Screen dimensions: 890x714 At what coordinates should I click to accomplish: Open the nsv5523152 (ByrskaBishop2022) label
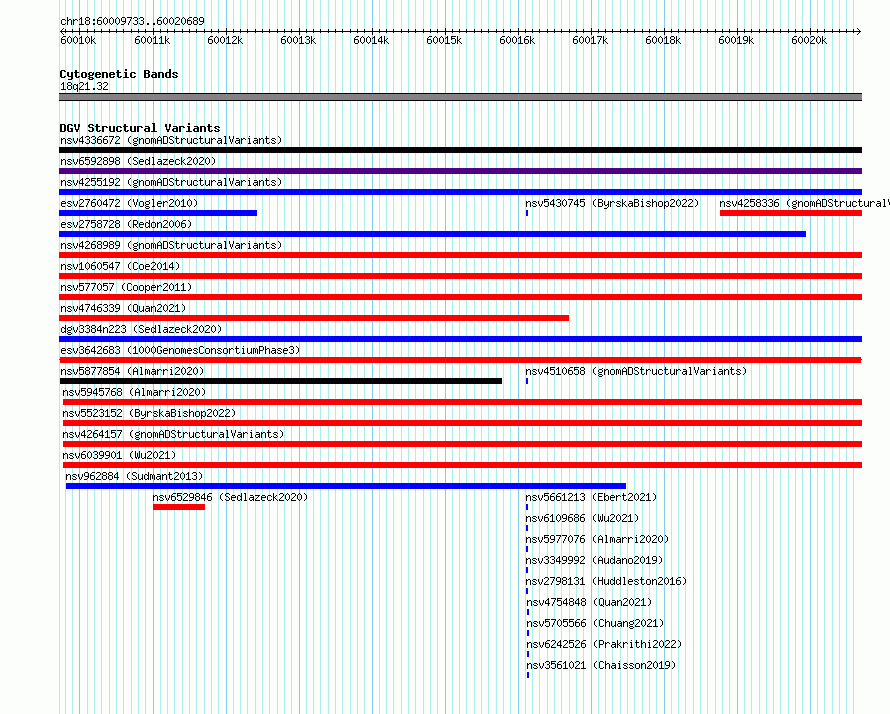pos(149,413)
